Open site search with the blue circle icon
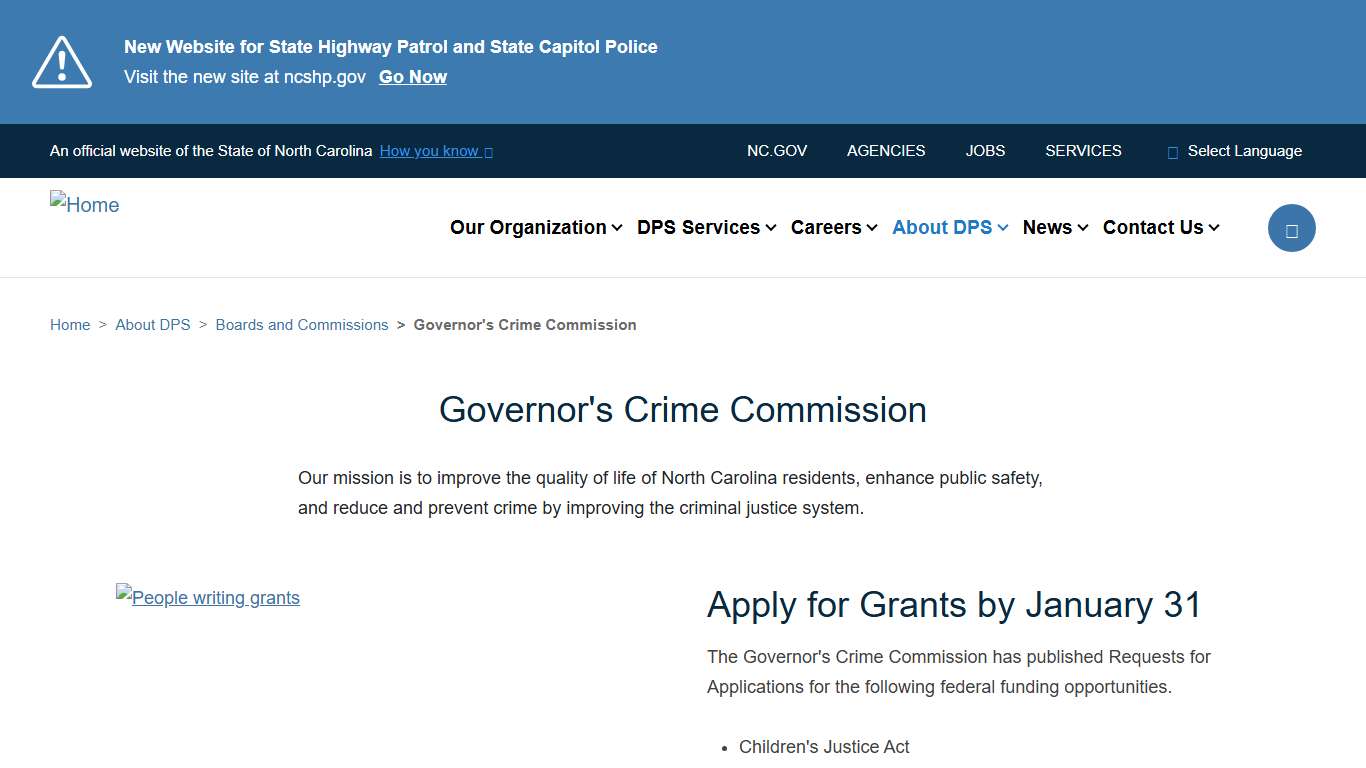This screenshot has width=1366, height=768. [x=1291, y=227]
